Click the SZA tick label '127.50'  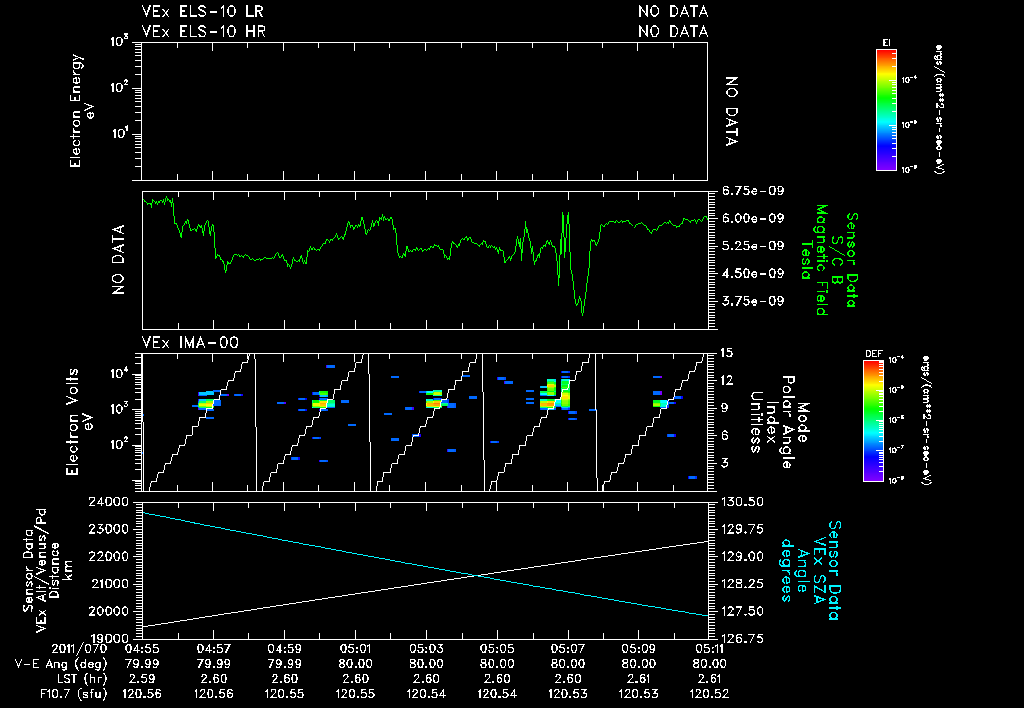(742, 611)
